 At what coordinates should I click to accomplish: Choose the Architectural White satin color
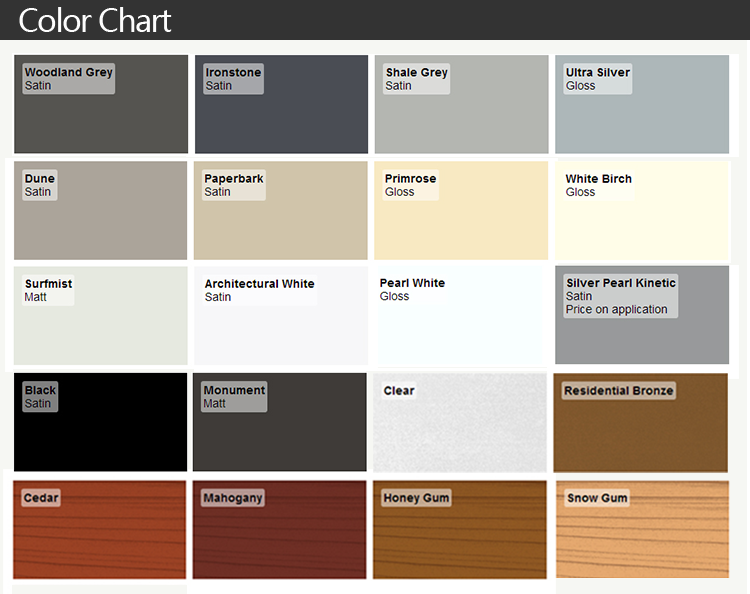[281, 316]
